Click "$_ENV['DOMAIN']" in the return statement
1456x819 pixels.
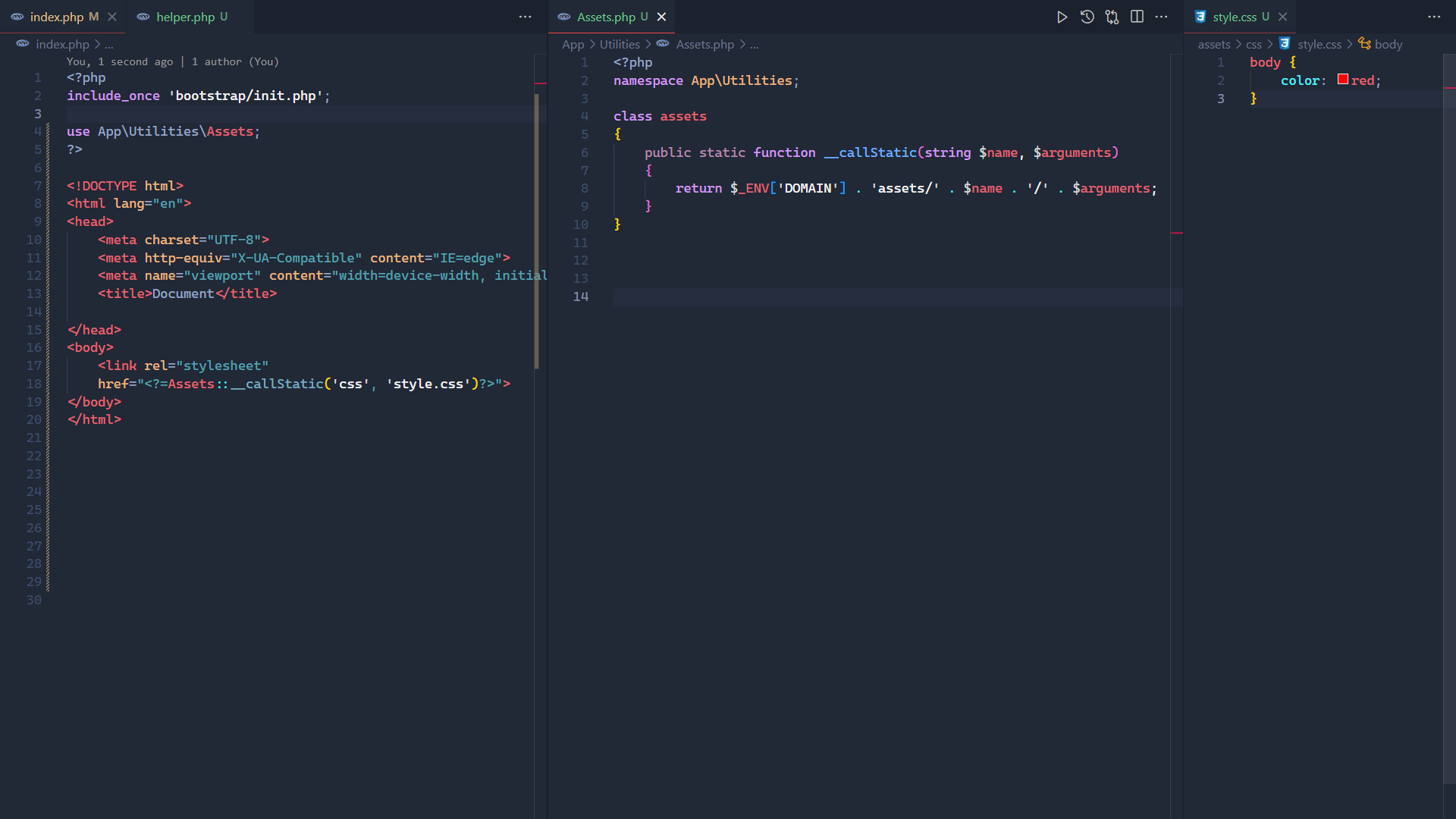(788, 188)
